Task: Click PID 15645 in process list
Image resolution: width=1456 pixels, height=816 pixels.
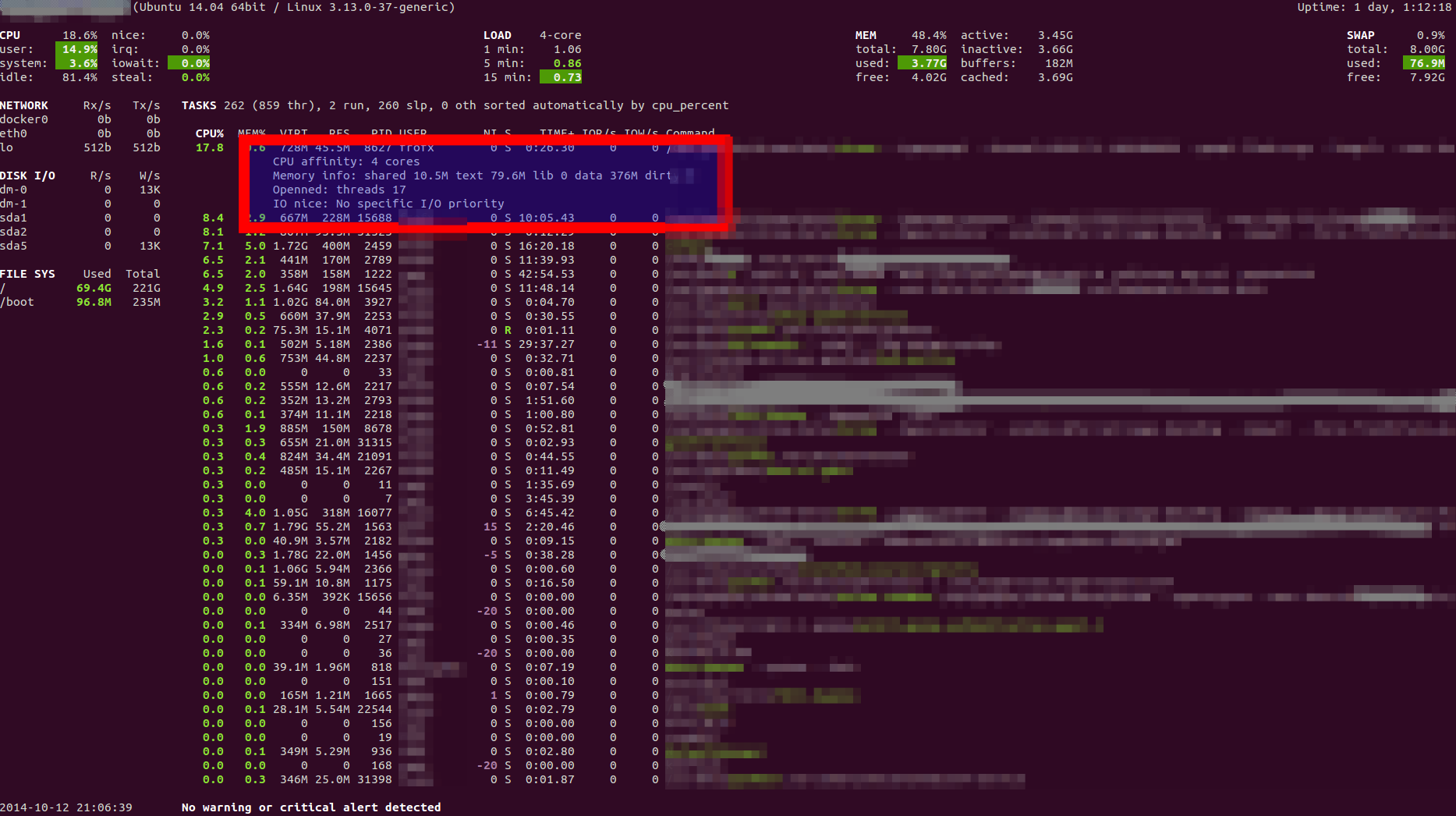Action: pyautogui.click(x=374, y=288)
